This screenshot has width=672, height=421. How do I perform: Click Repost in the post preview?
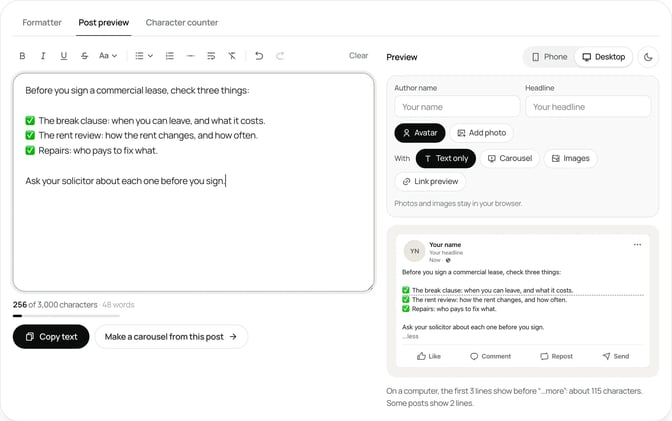(556, 356)
